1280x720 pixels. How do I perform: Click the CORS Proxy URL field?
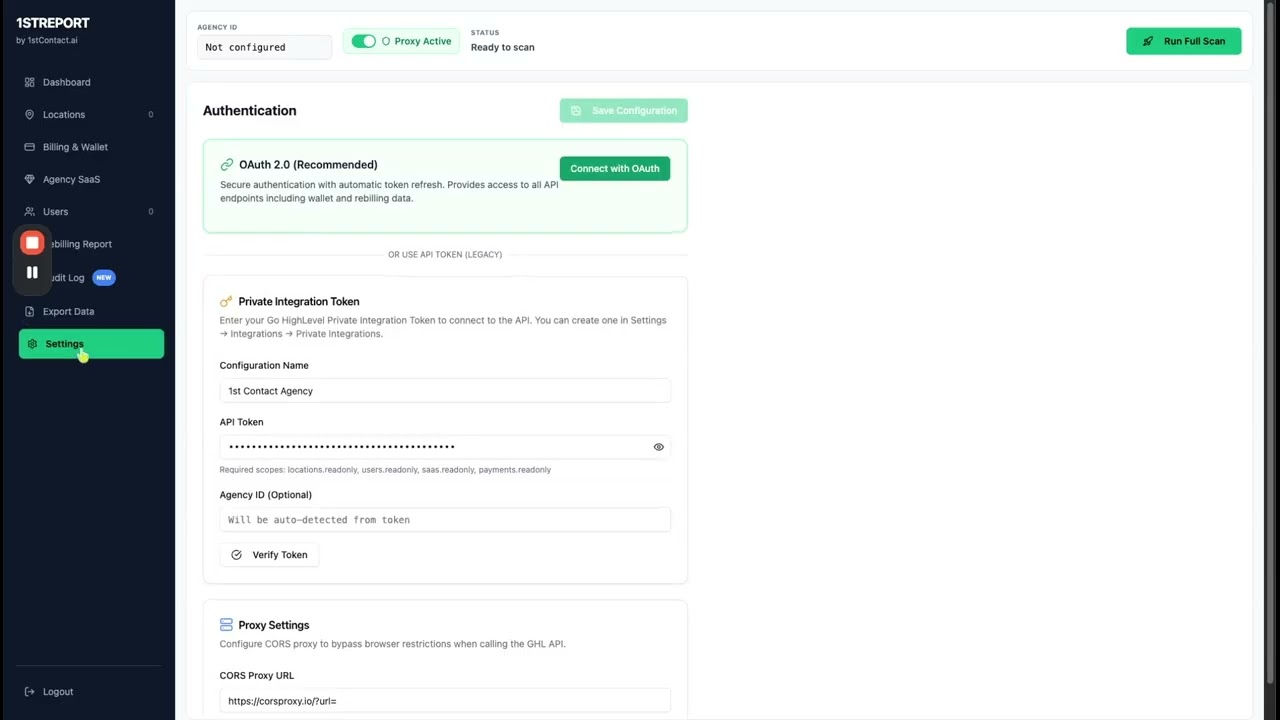point(445,701)
